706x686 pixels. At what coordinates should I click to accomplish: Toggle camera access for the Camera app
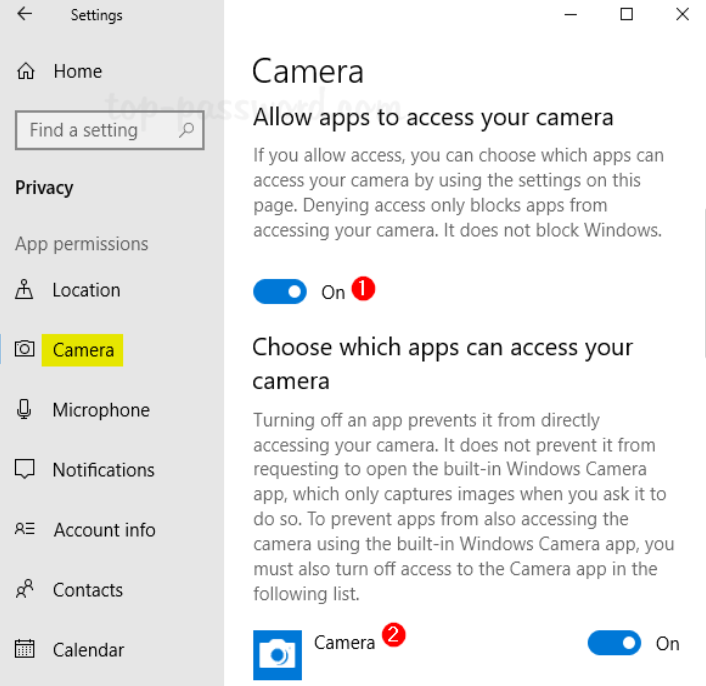point(614,643)
